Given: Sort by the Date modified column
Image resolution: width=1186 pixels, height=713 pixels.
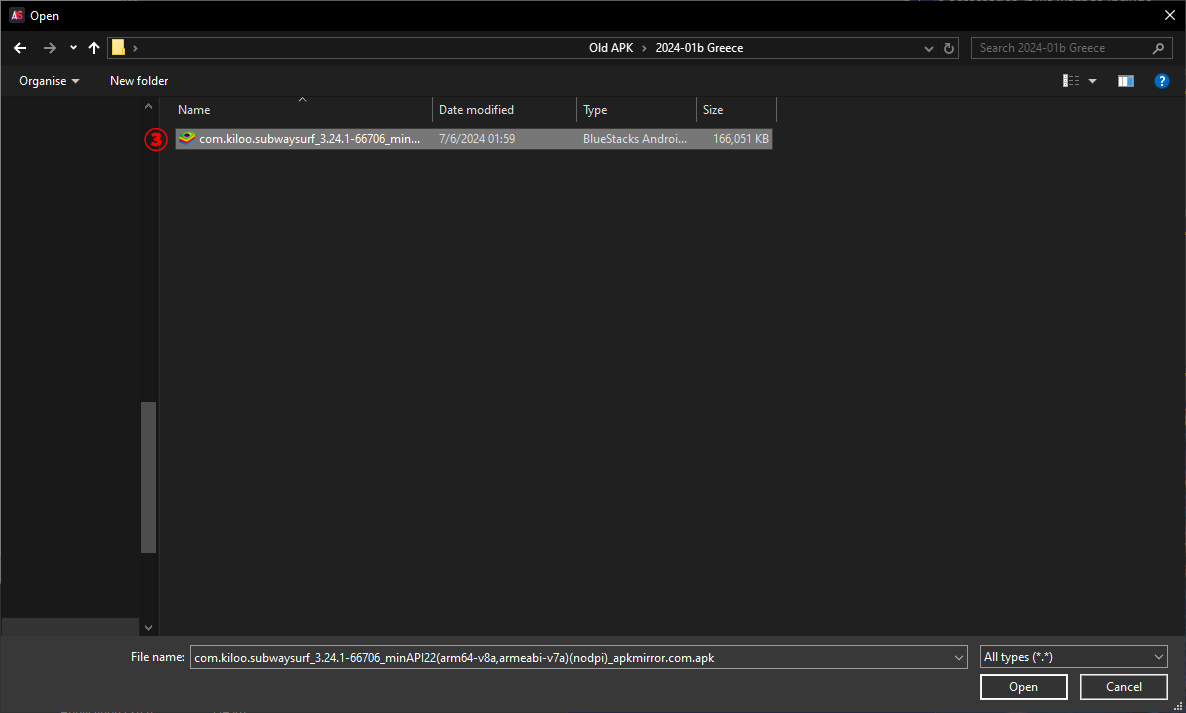Looking at the screenshot, I should 505,110.
